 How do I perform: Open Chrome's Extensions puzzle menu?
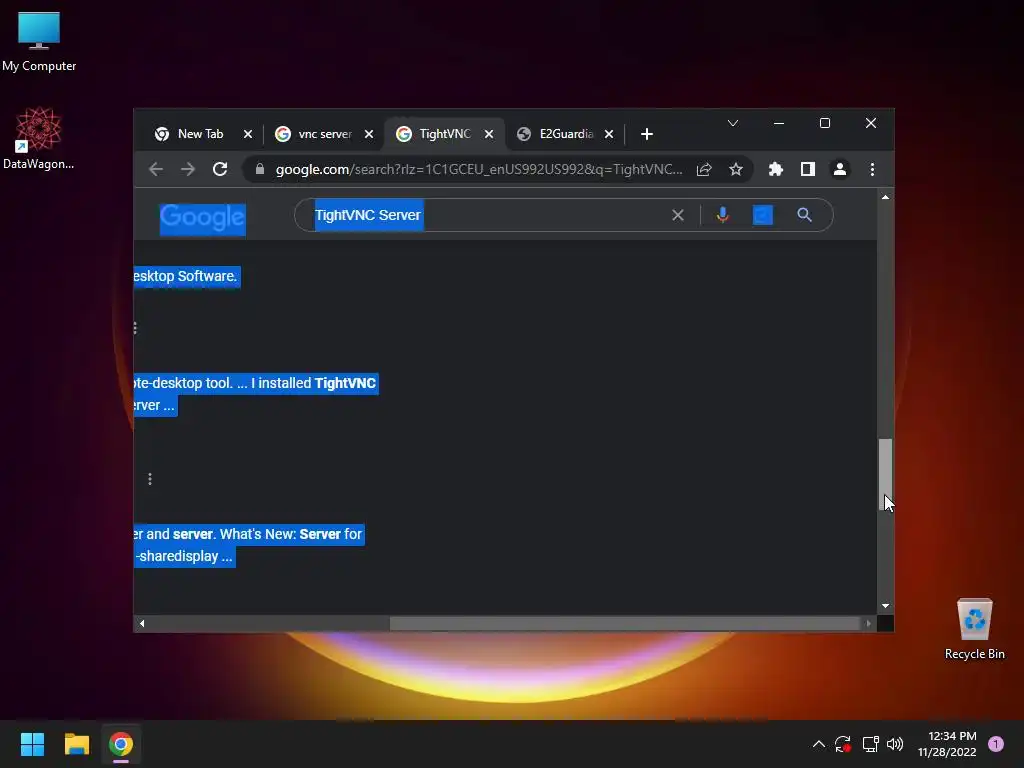tap(776, 170)
